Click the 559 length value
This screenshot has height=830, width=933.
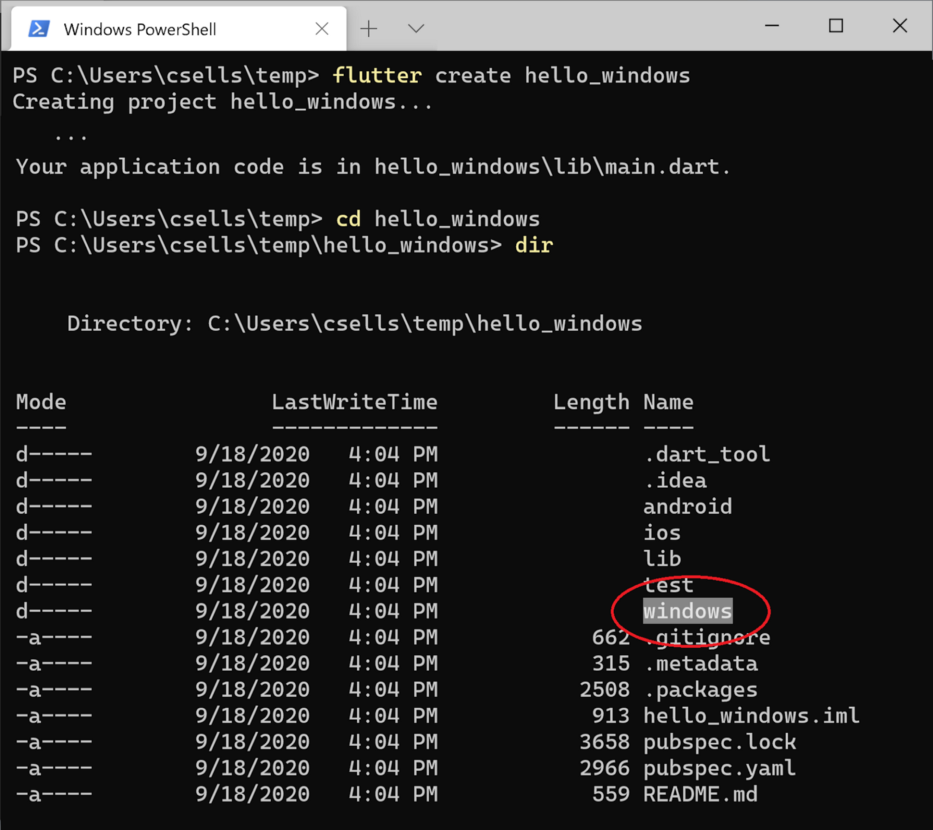[611, 794]
